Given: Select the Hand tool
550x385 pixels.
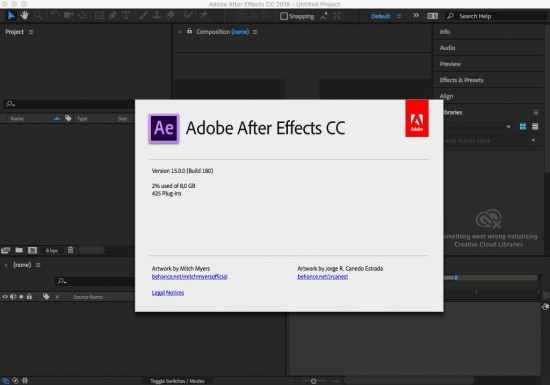Looking at the screenshot, I should (24, 16).
